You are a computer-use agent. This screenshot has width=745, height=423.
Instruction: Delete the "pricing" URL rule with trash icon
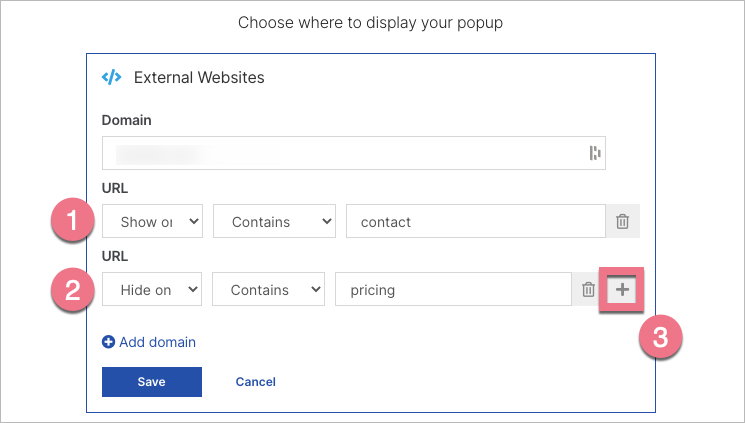tap(588, 290)
